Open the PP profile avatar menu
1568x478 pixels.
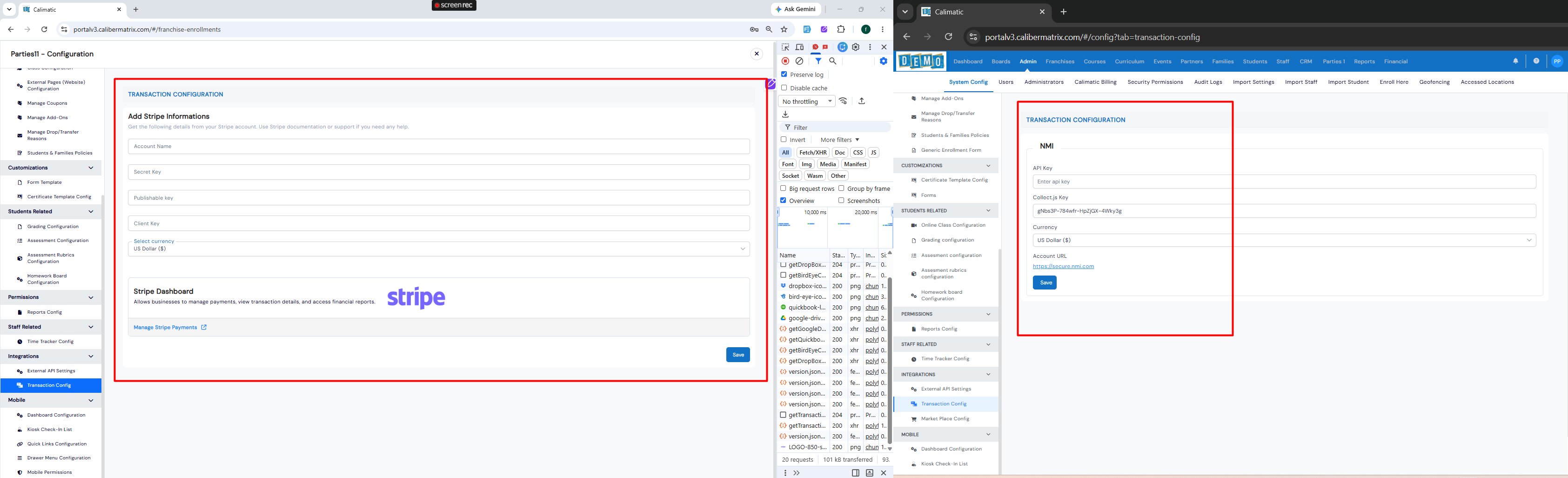tap(1557, 61)
